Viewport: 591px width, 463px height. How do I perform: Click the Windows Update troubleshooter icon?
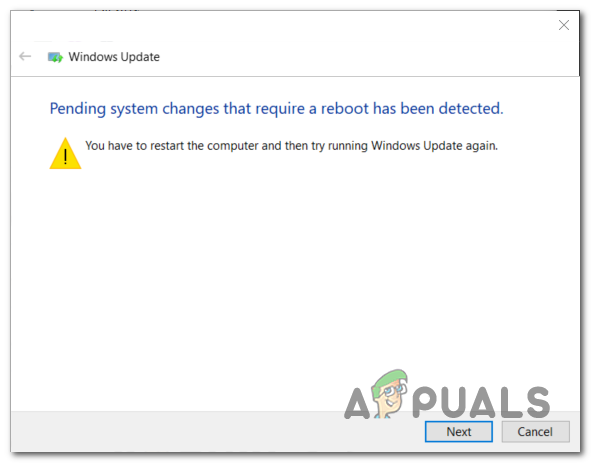tap(55, 57)
